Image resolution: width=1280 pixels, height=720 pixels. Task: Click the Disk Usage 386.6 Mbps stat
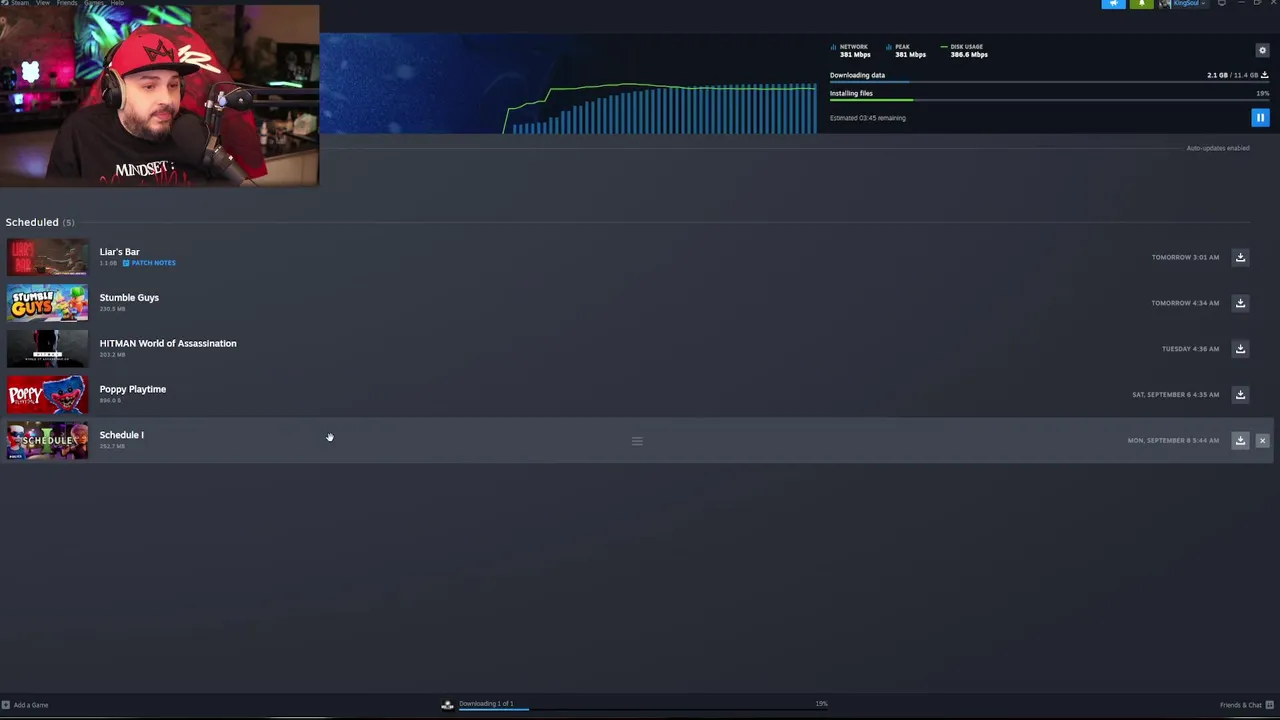[965, 50]
